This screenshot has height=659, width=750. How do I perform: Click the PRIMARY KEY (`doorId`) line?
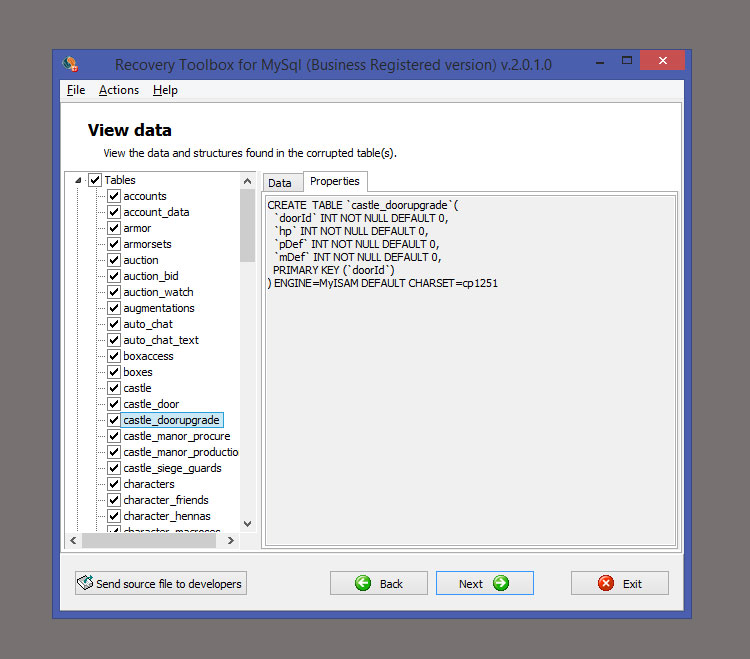(333, 270)
